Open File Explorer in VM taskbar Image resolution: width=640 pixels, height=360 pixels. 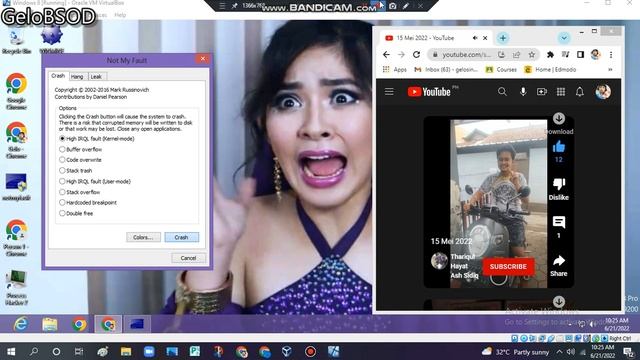point(50,324)
